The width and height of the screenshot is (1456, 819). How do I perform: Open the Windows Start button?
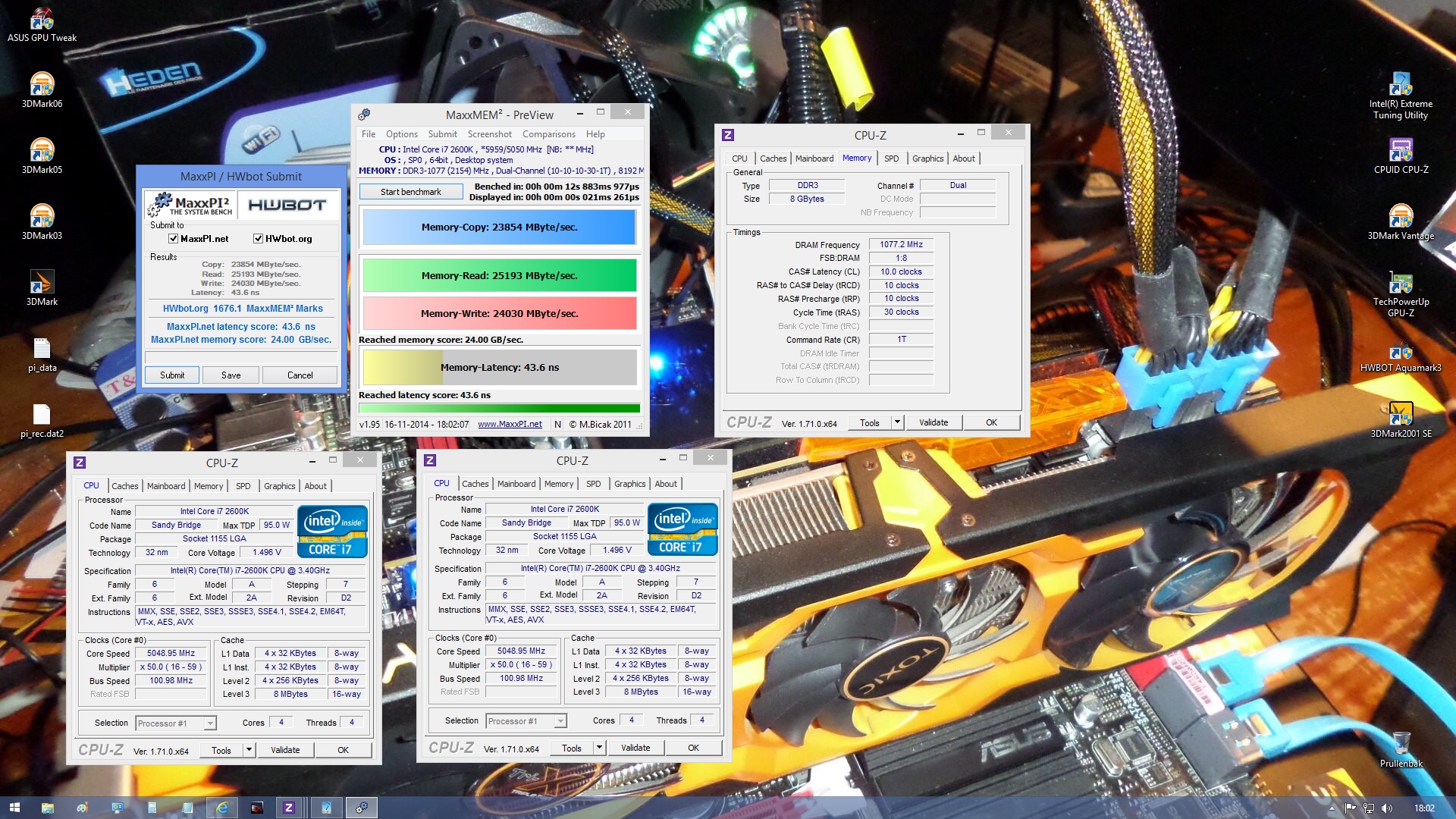click(x=14, y=808)
